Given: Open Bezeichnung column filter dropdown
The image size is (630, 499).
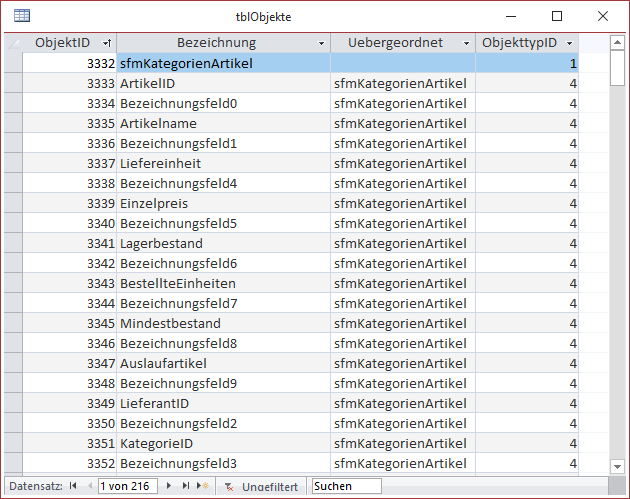Looking at the screenshot, I should [x=321, y=44].
